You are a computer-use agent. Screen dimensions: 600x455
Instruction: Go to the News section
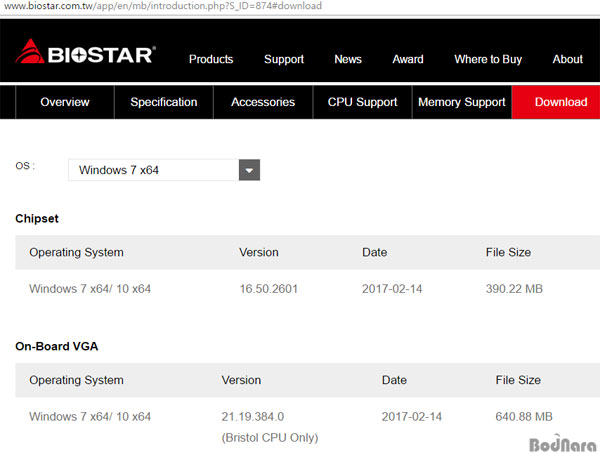348,59
